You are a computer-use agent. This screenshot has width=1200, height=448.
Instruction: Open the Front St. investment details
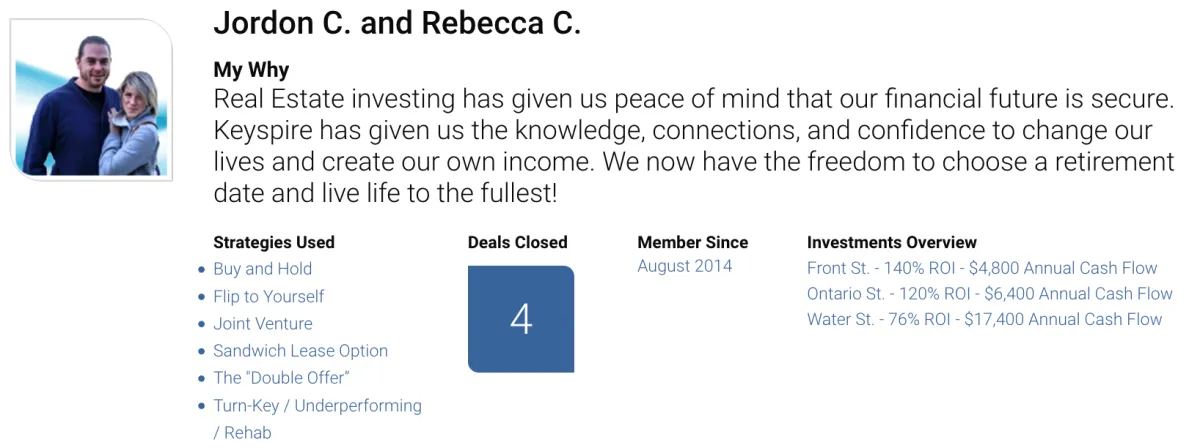[x=982, y=268]
